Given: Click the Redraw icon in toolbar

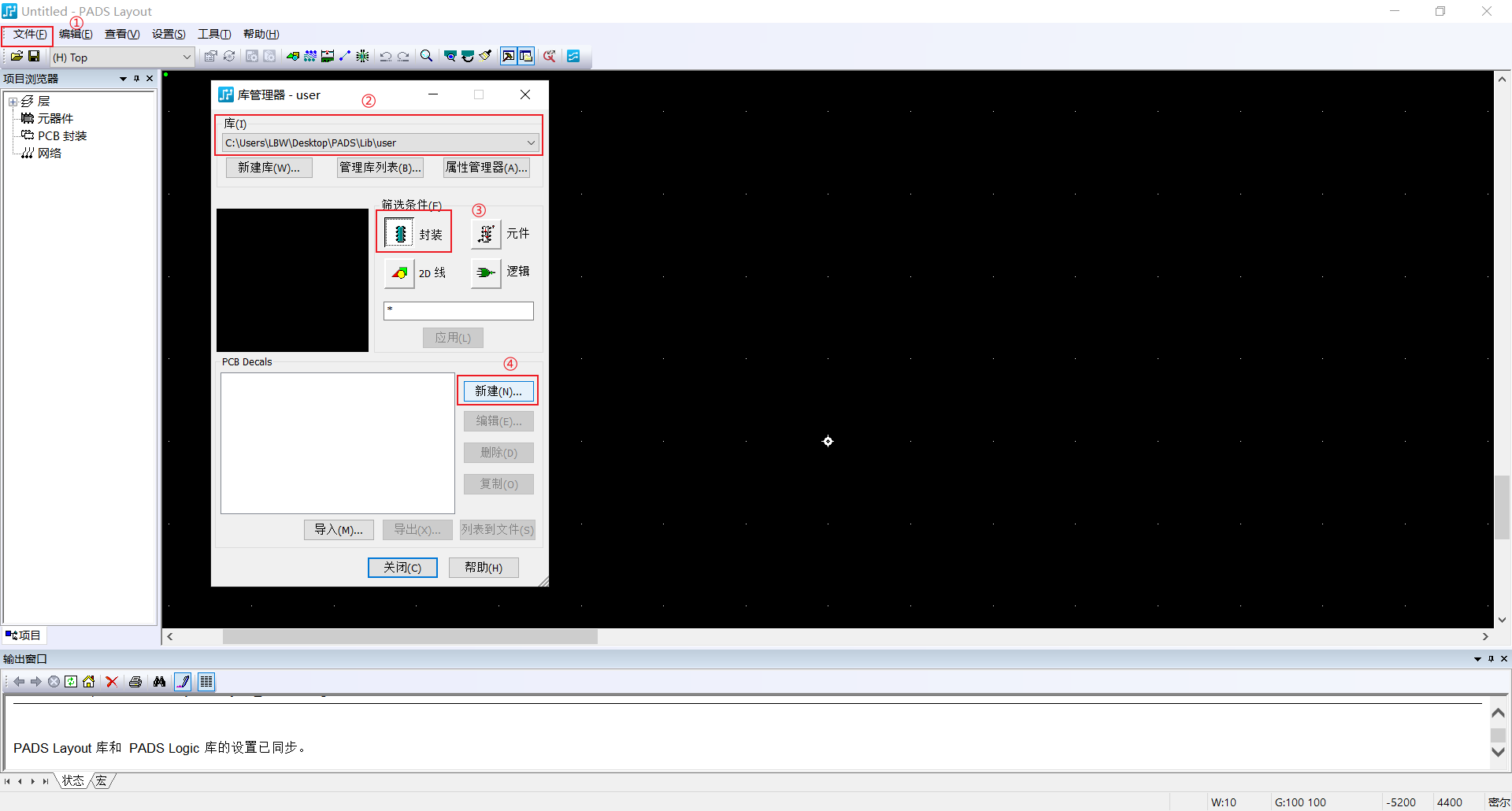Looking at the screenshot, I should pyautogui.click(x=468, y=56).
